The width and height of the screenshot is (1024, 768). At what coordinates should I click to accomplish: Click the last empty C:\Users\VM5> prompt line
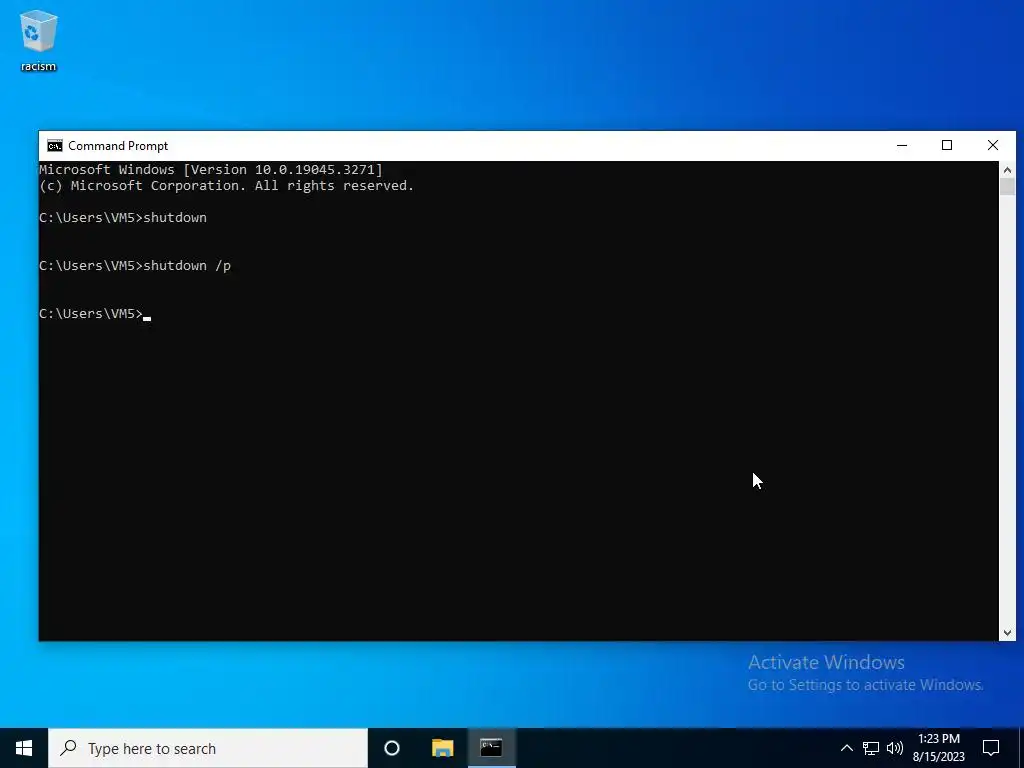[95, 313]
